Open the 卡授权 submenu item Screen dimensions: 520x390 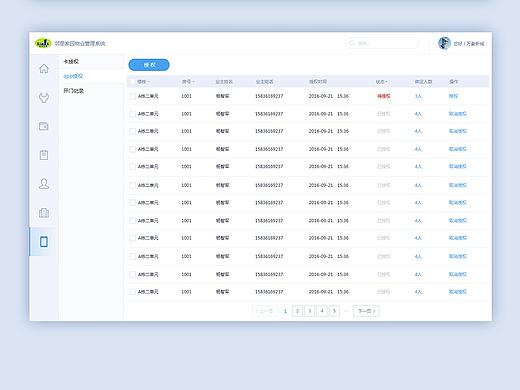click(x=71, y=62)
